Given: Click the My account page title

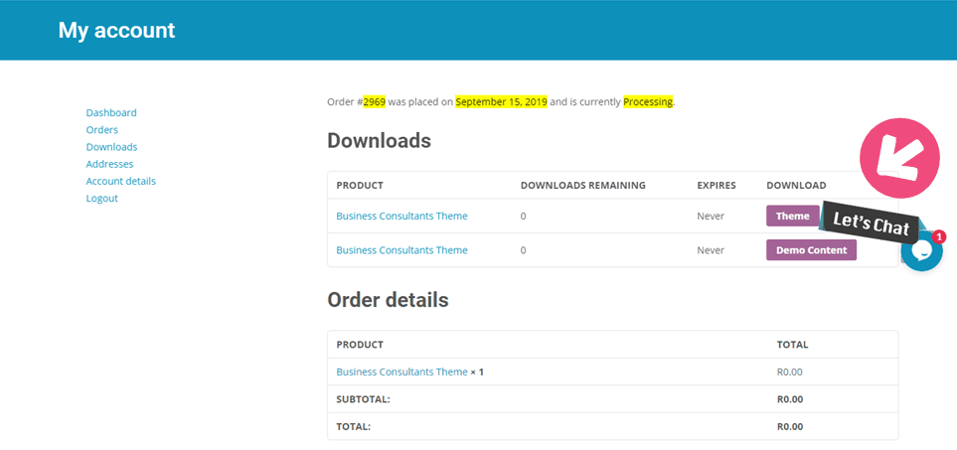Looking at the screenshot, I should 117,30.
